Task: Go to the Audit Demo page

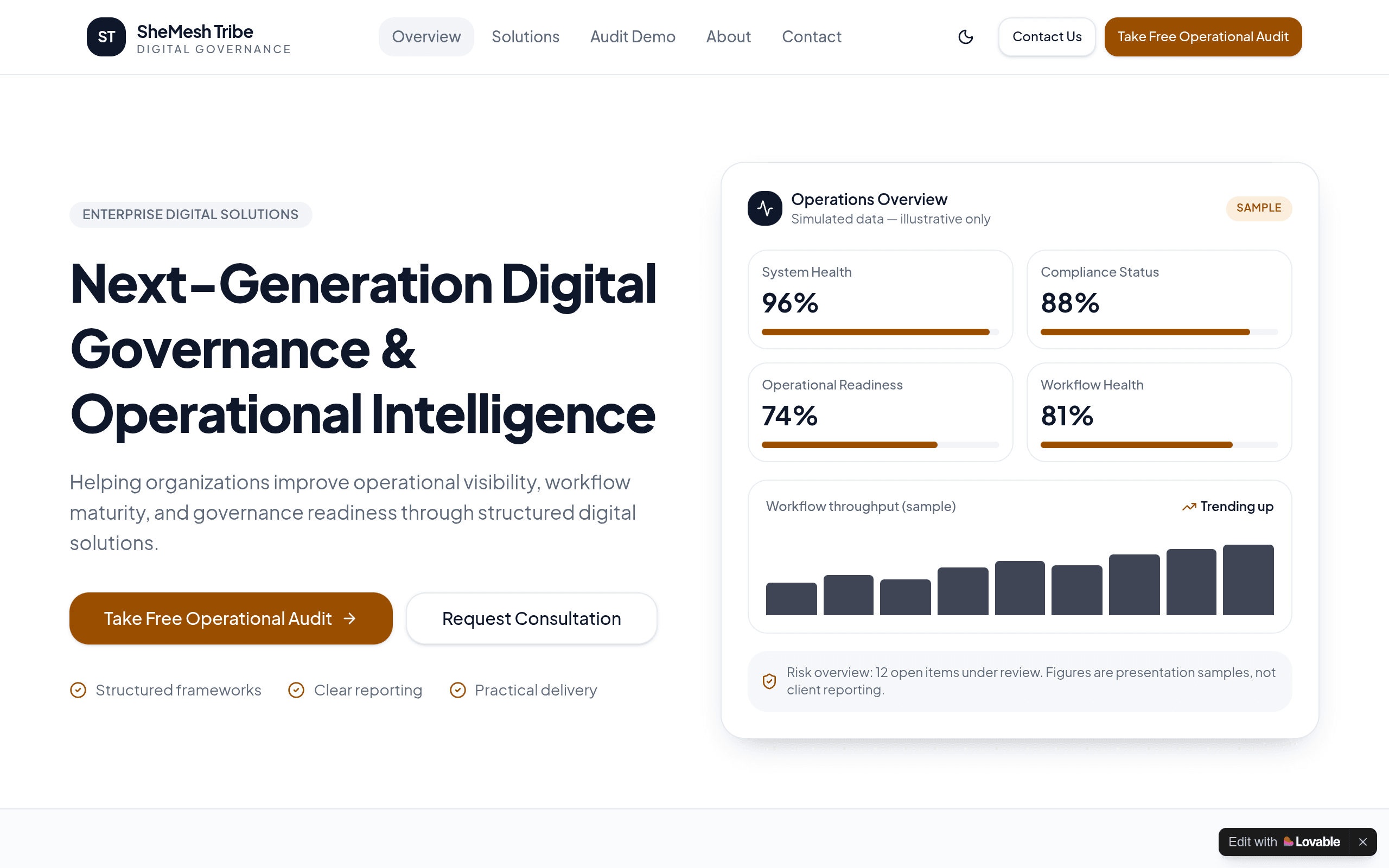Action: (x=633, y=37)
